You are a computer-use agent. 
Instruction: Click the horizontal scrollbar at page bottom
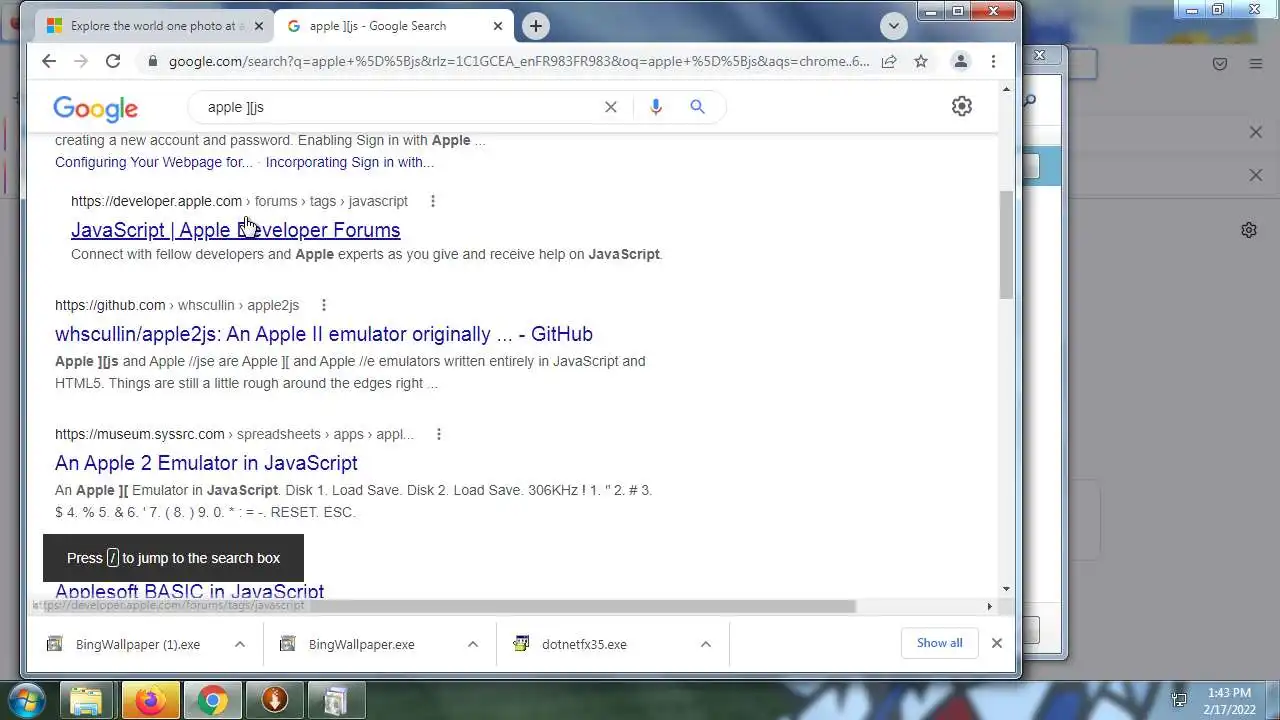[x=443, y=606]
